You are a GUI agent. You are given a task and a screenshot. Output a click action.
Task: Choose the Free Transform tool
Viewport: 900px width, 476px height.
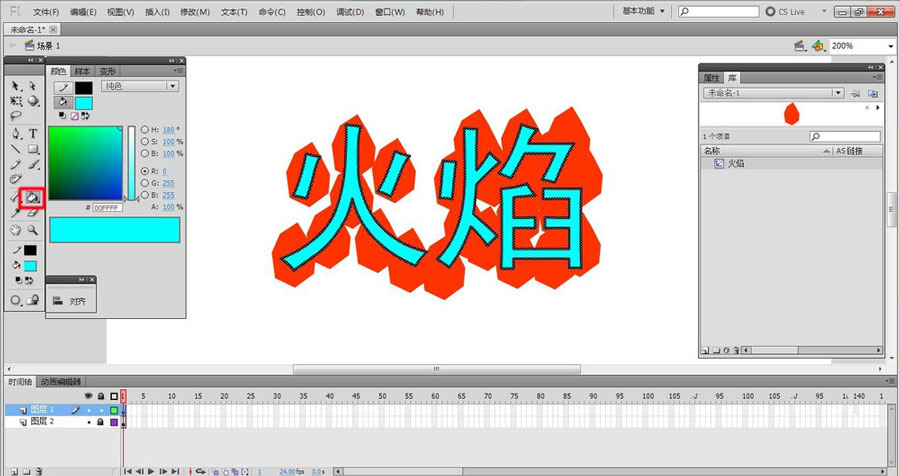(x=16, y=101)
